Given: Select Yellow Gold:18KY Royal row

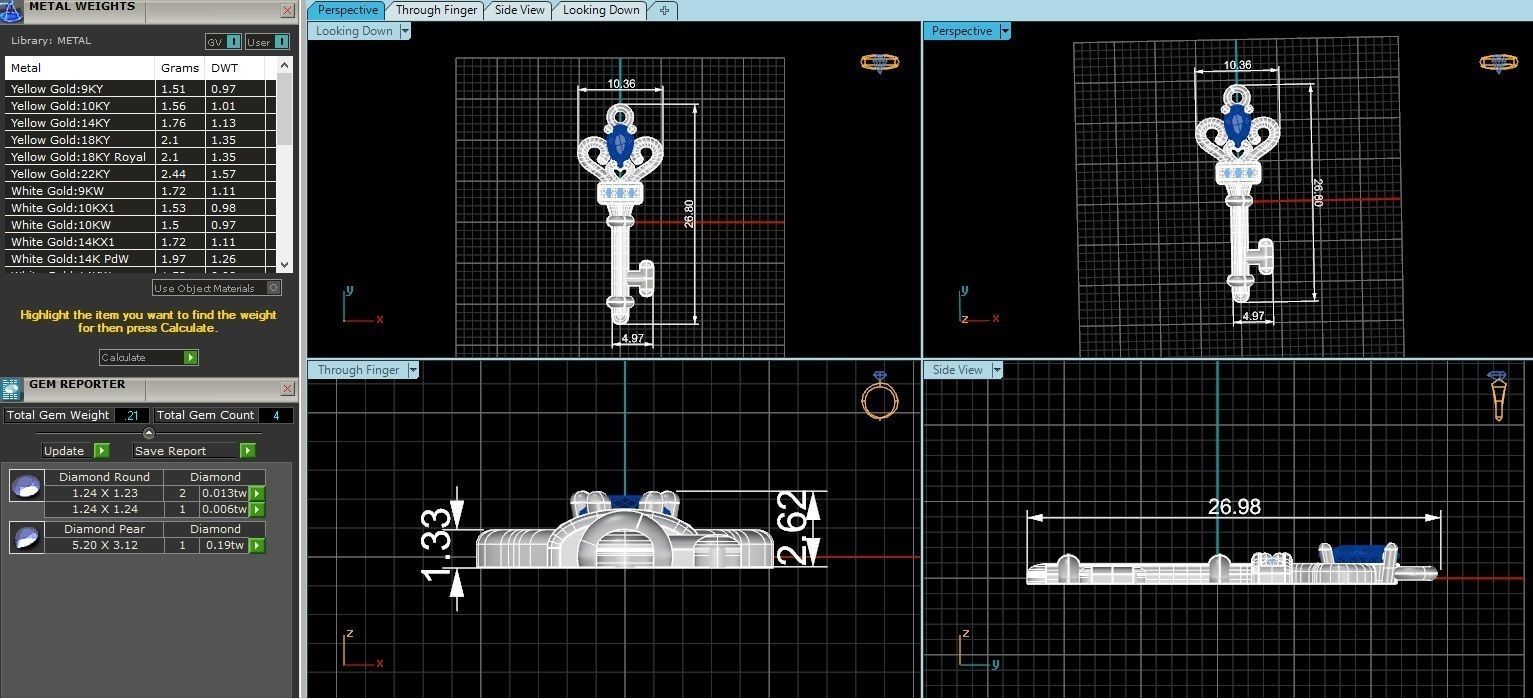Looking at the screenshot, I should (140, 157).
